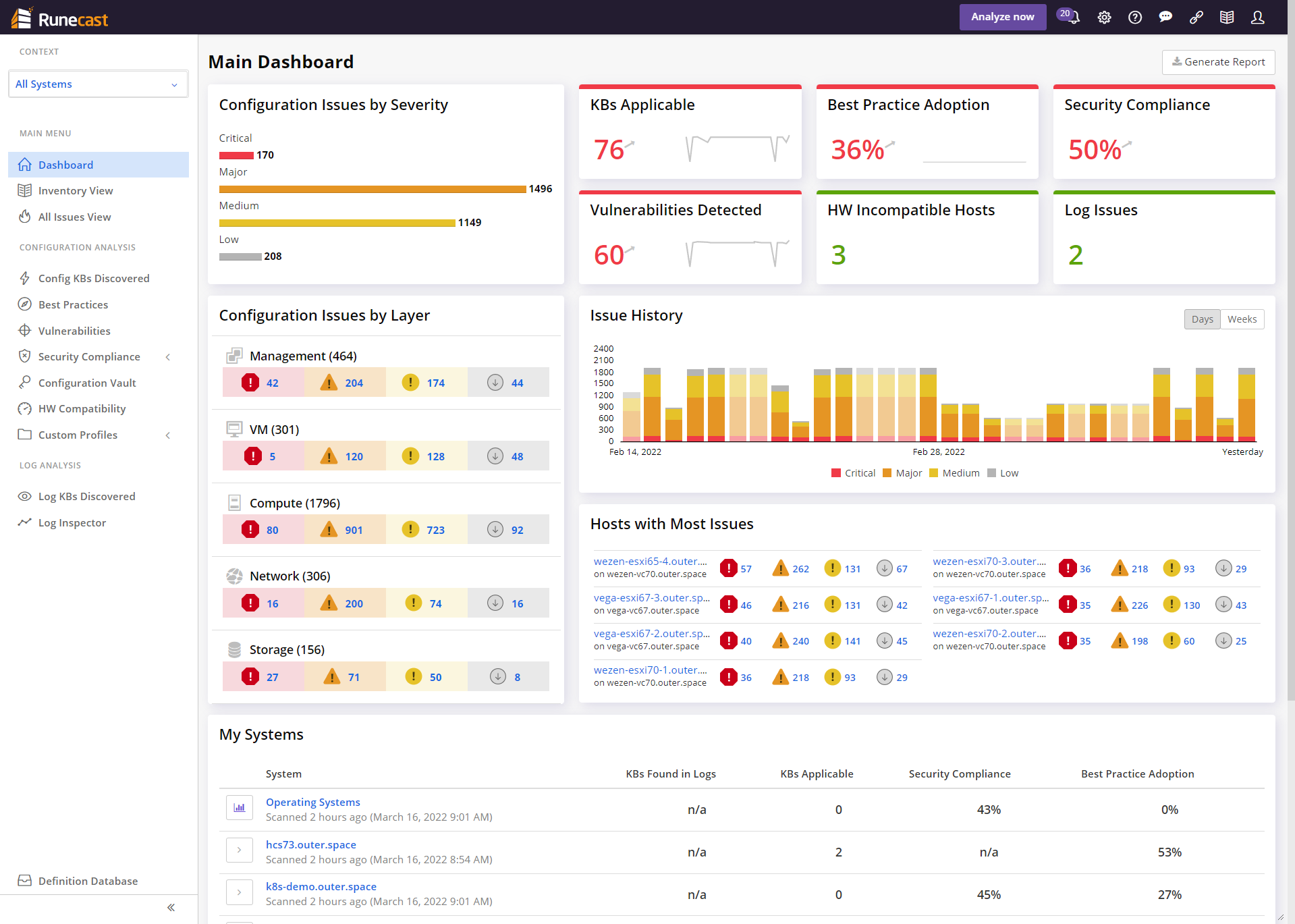Open All Issues View

(x=74, y=217)
